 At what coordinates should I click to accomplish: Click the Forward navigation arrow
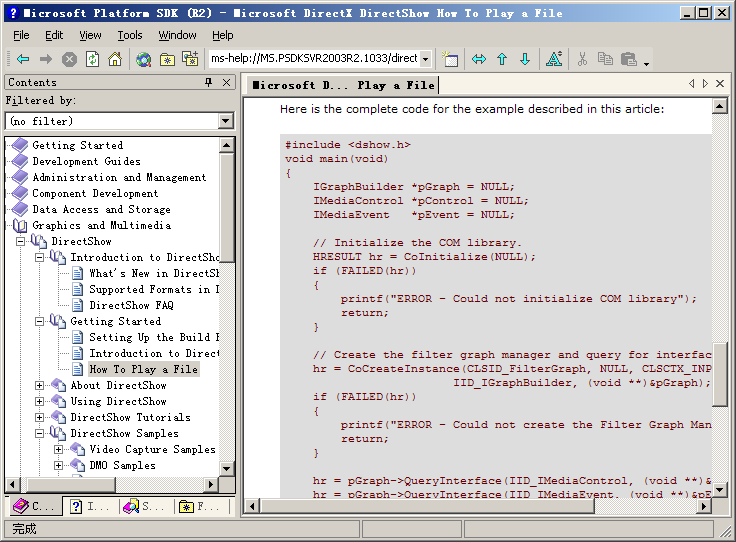coord(46,59)
